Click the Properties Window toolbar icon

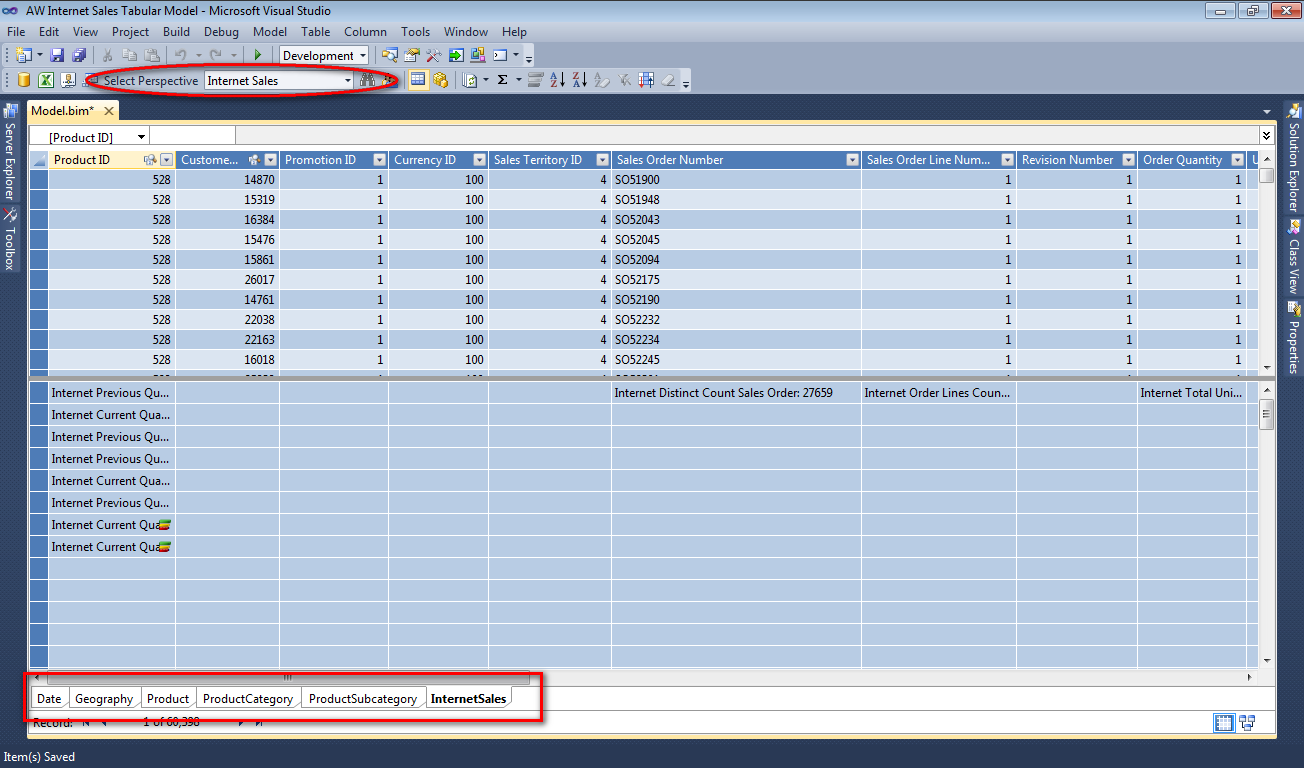411,55
